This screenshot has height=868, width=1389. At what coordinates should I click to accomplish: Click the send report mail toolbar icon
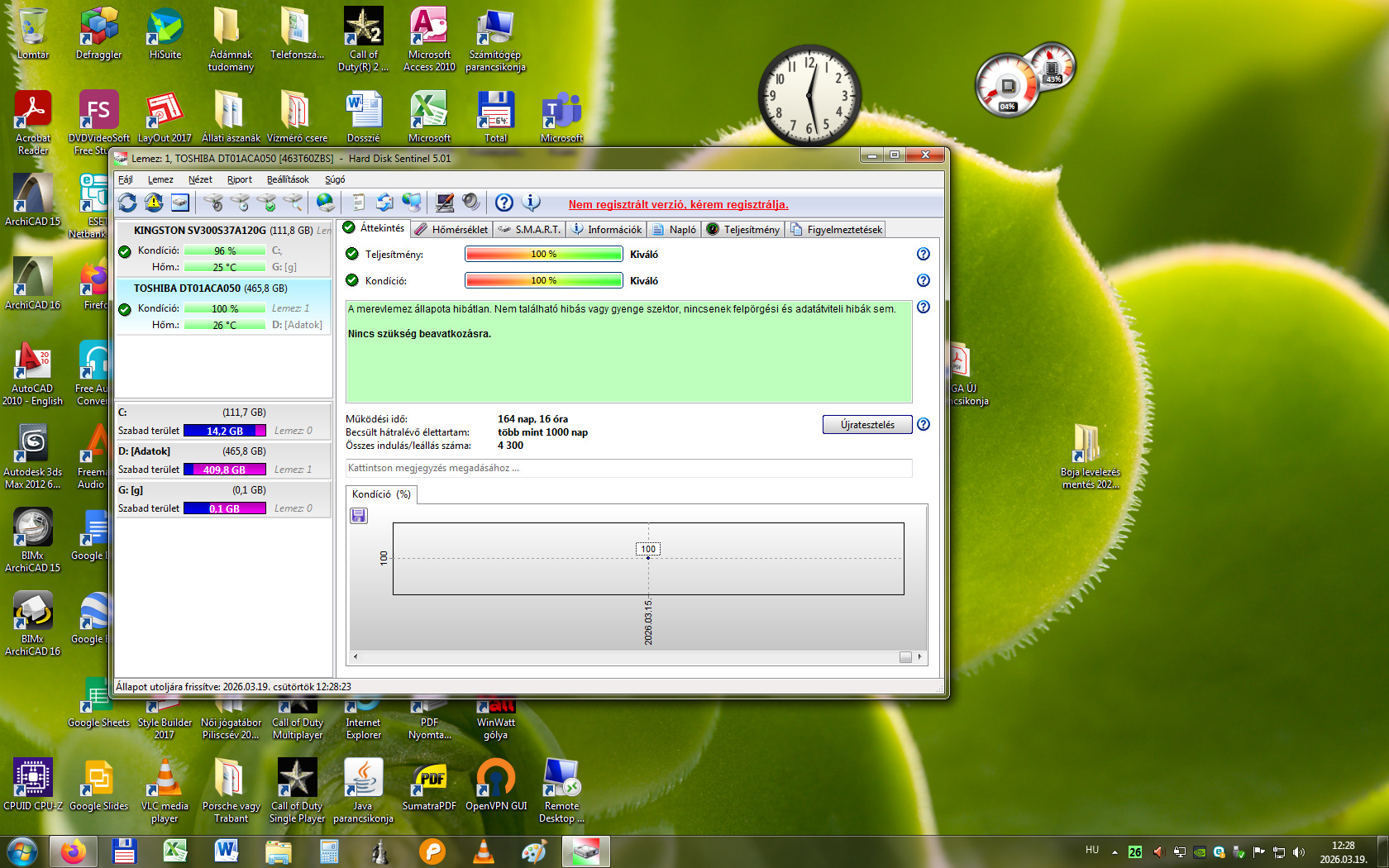point(385,203)
